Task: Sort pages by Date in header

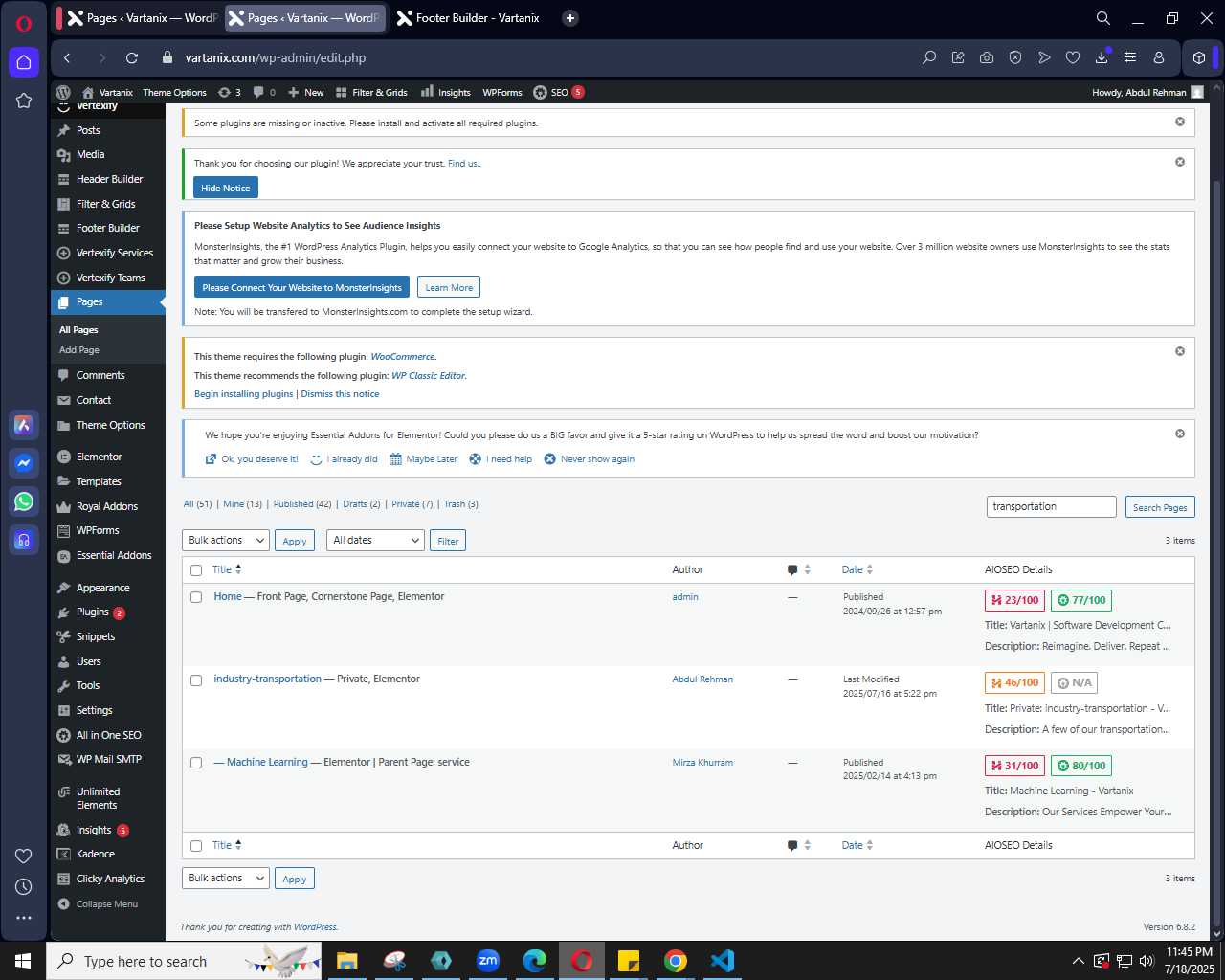Action: (857, 569)
